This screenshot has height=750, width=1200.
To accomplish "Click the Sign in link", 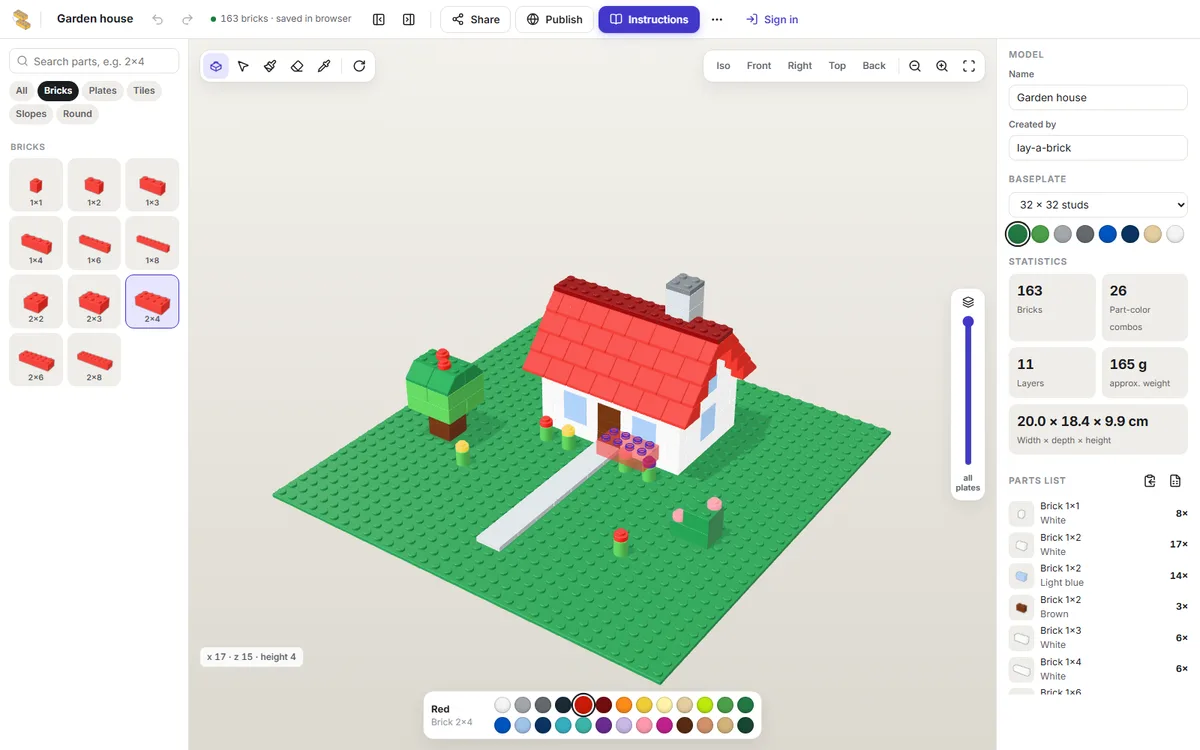I will pyautogui.click(x=772, y=19).
